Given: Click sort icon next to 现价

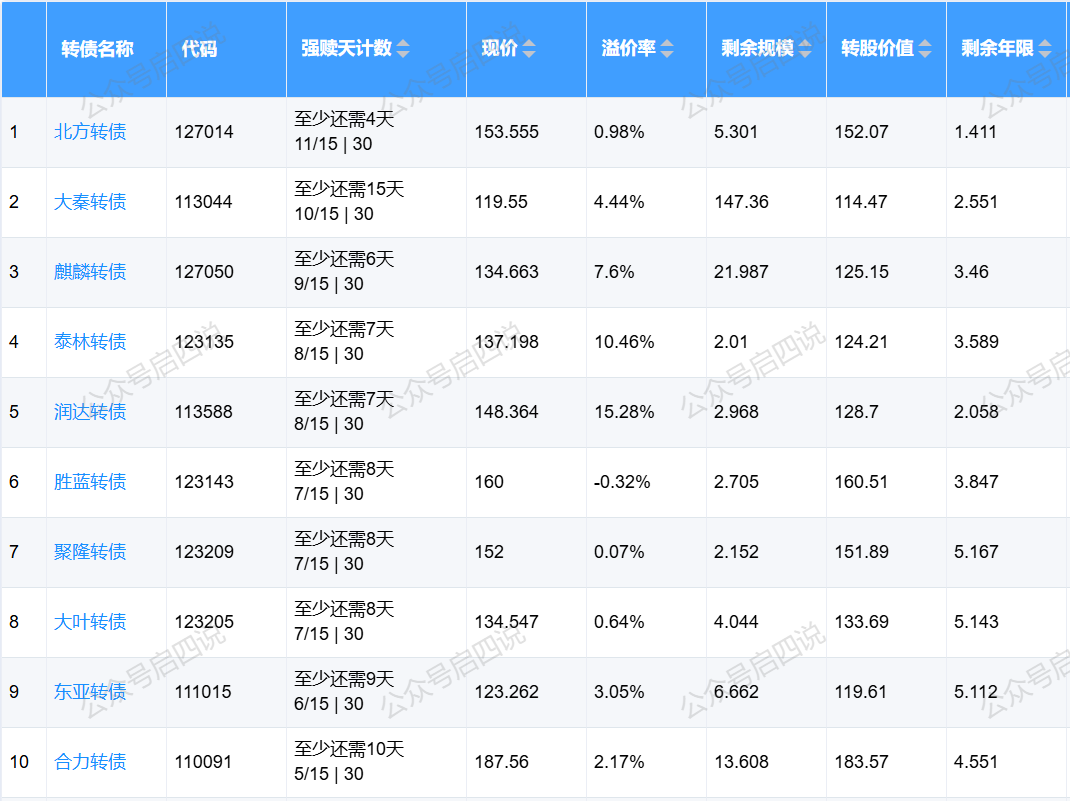Looking at the screenshot, I should click(x=529, y=49).
